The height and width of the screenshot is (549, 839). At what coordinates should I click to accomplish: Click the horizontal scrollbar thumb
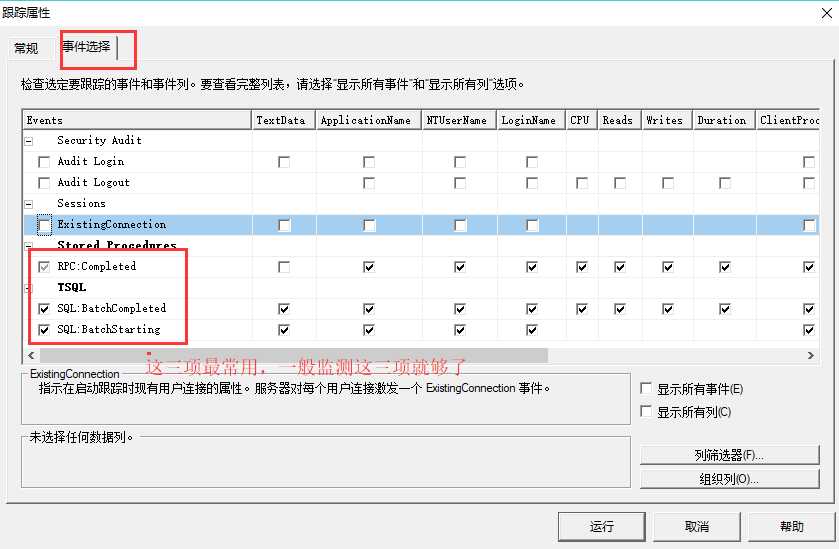[294, 355]
